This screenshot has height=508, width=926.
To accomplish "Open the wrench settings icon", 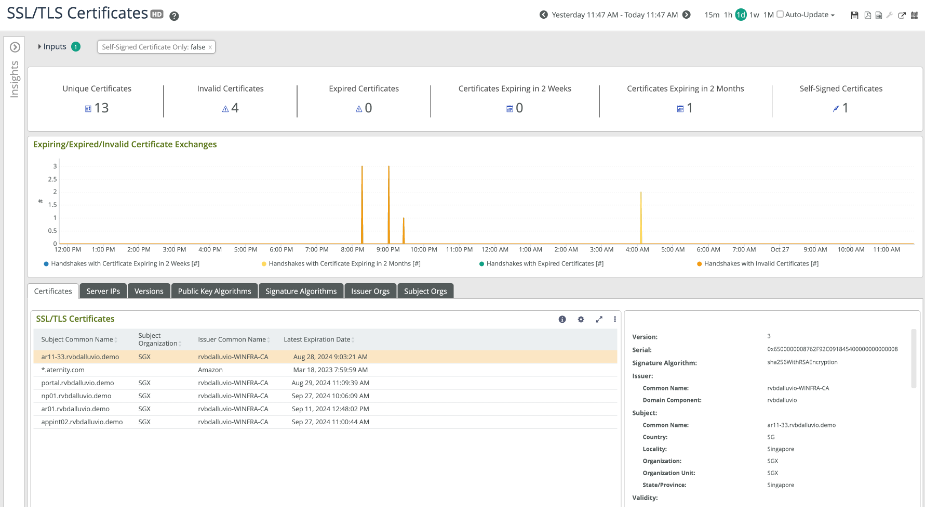I will [889, 15].
